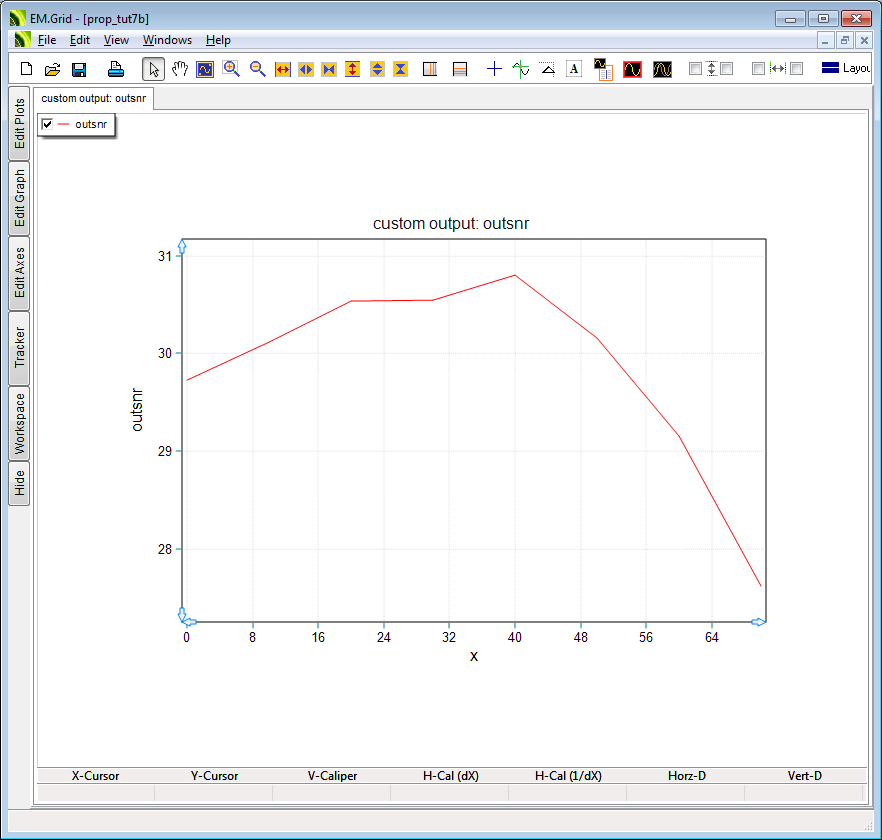The height and width of the screenshot is (840, 882).
Task: Activate the zoom out magnifier
Action: [257, 69]
